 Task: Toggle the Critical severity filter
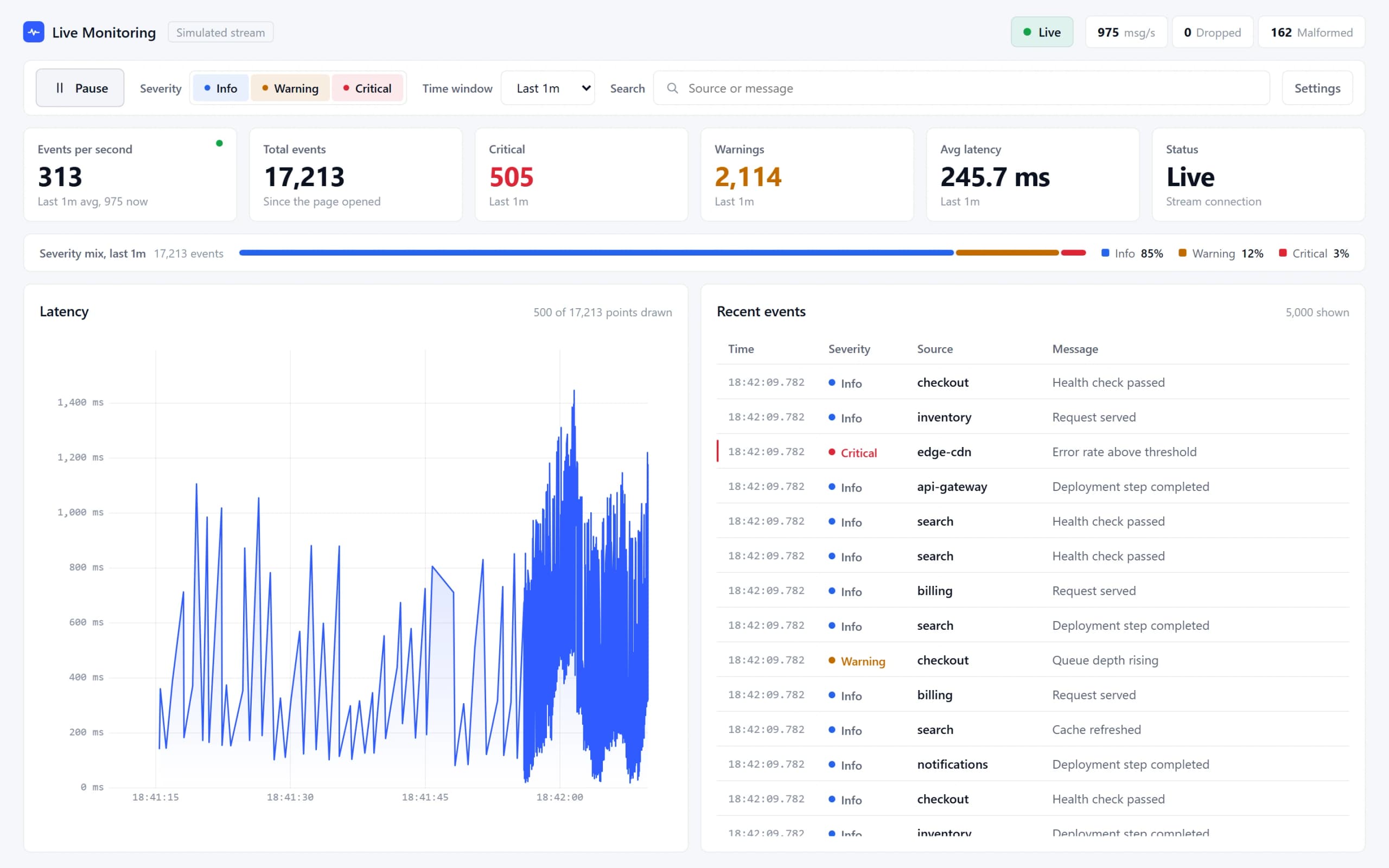coord(367,88)
